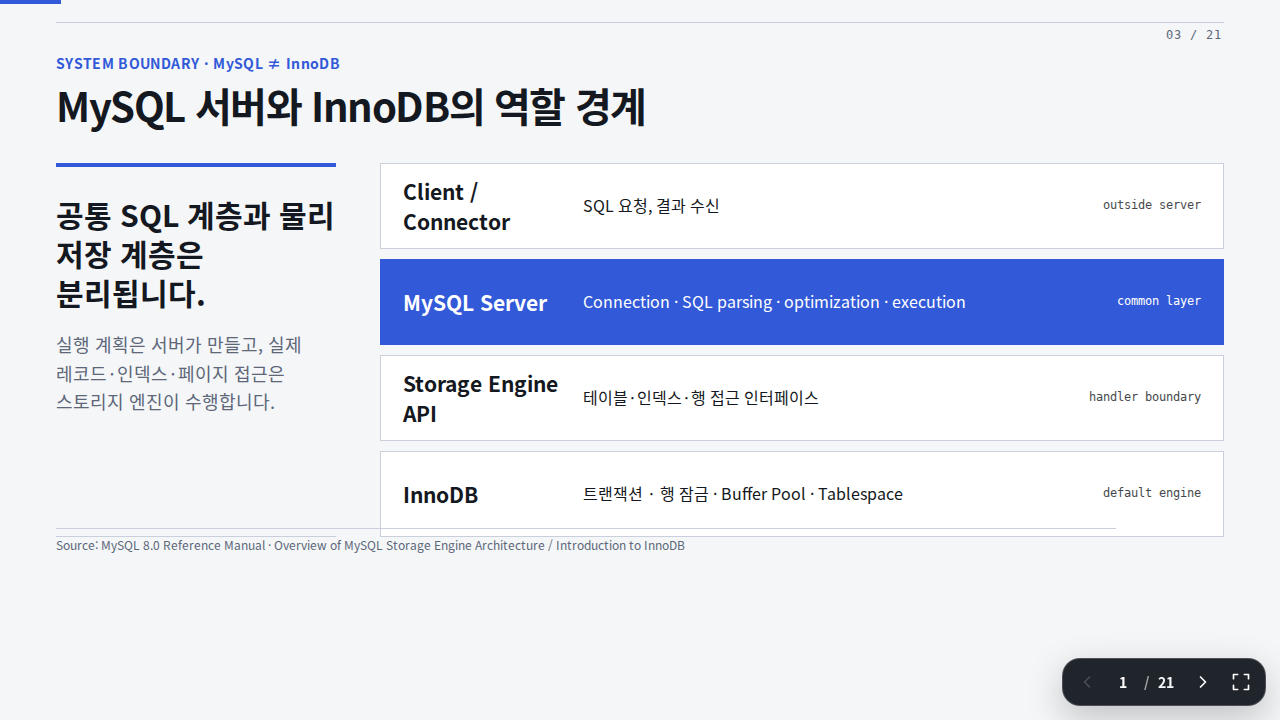Viewport: 1280px width, 720px height.
Task: Click the slide title 'MySQL 서버와 InnoDB의 역할 경계'
Action: point(351,108)
